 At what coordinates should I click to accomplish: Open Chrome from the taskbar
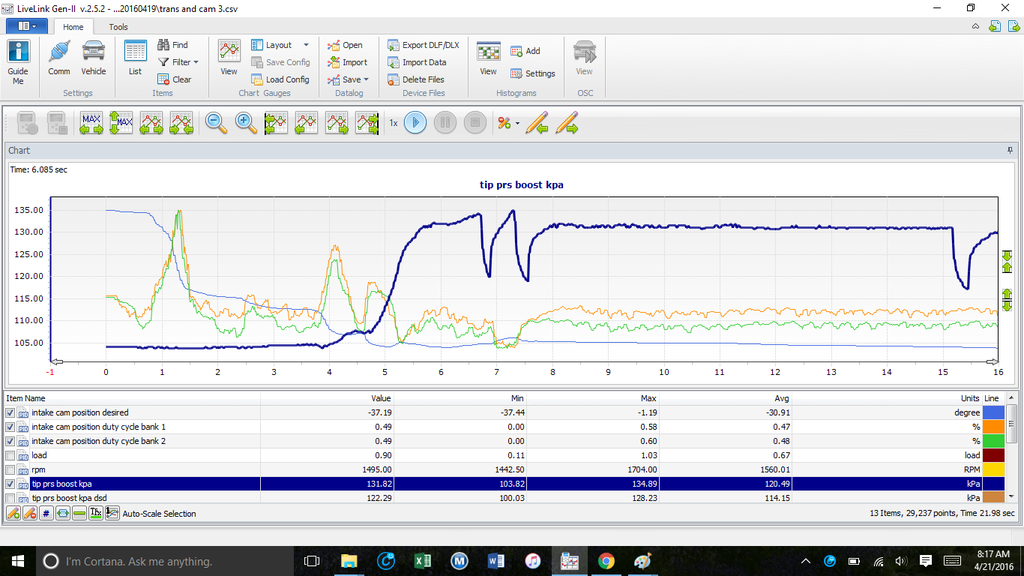tap(606, 561)
